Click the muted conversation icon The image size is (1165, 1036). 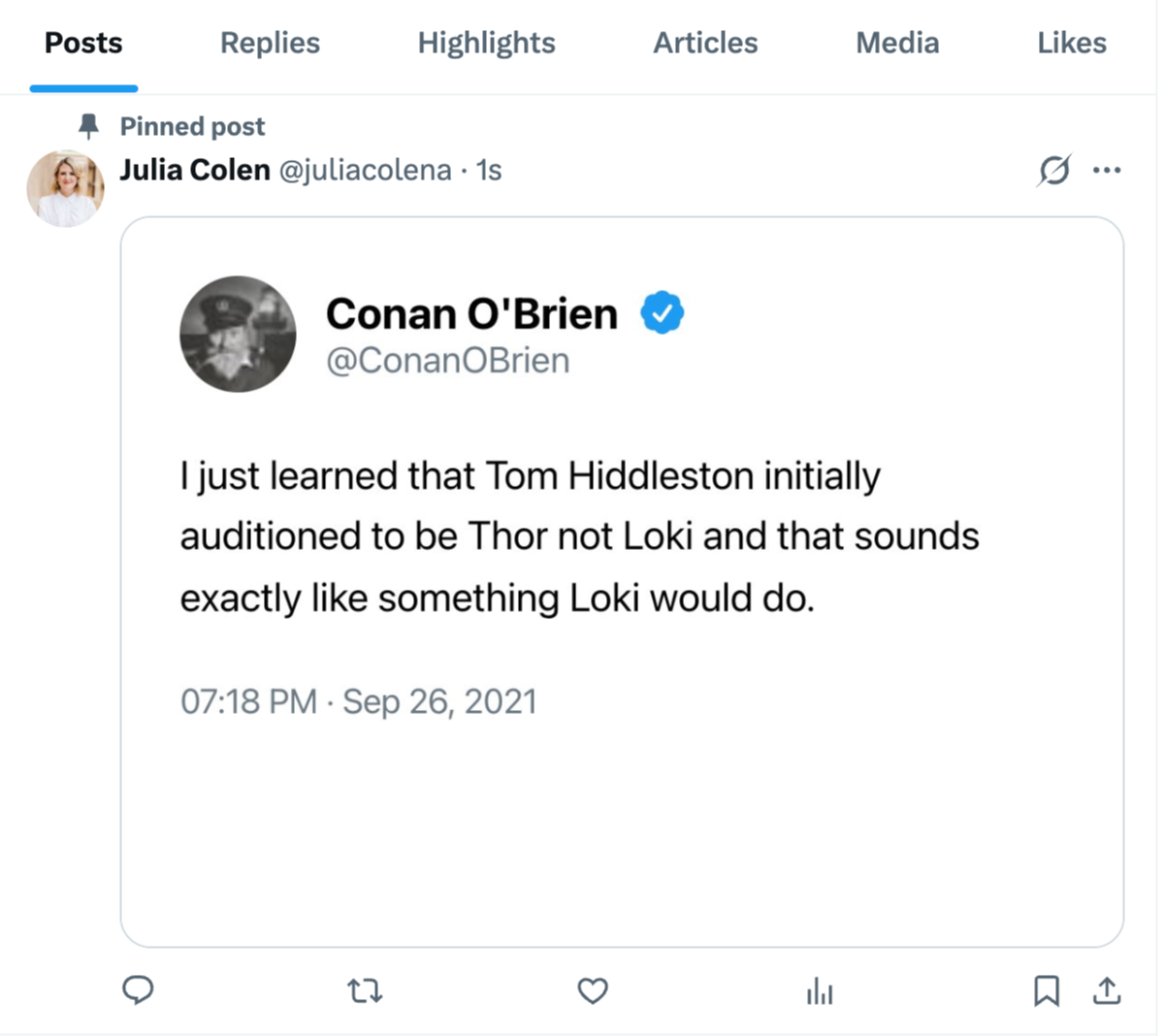point(1053,170)
